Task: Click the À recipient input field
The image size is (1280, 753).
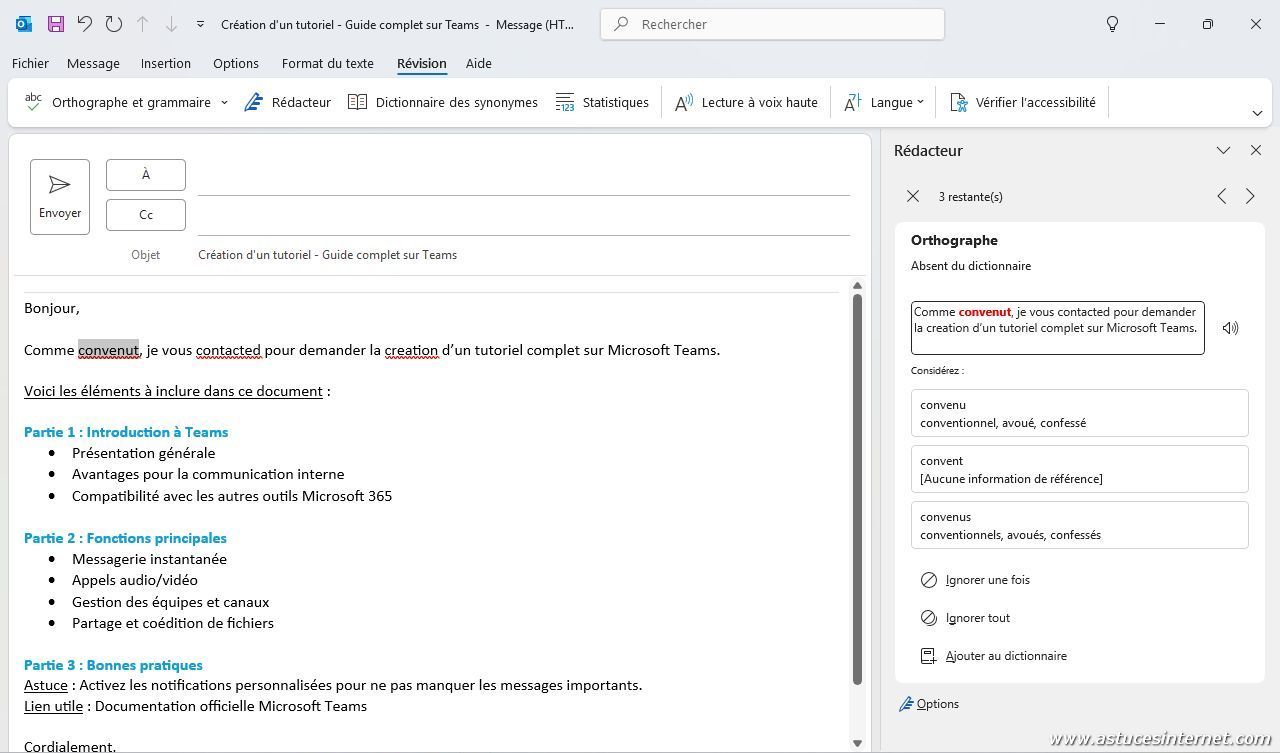Action: click(524, 176)
